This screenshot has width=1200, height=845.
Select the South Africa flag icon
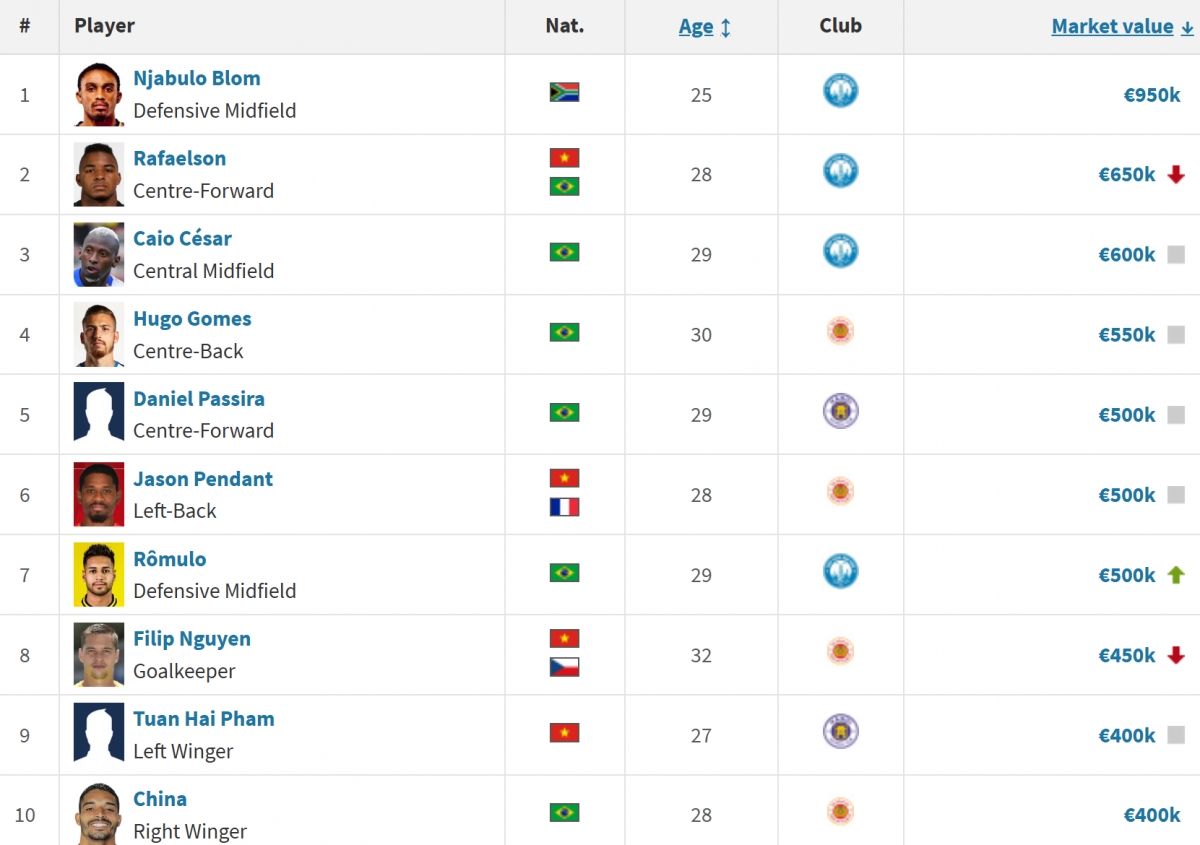pyautogui.click(x=564, y=93)
